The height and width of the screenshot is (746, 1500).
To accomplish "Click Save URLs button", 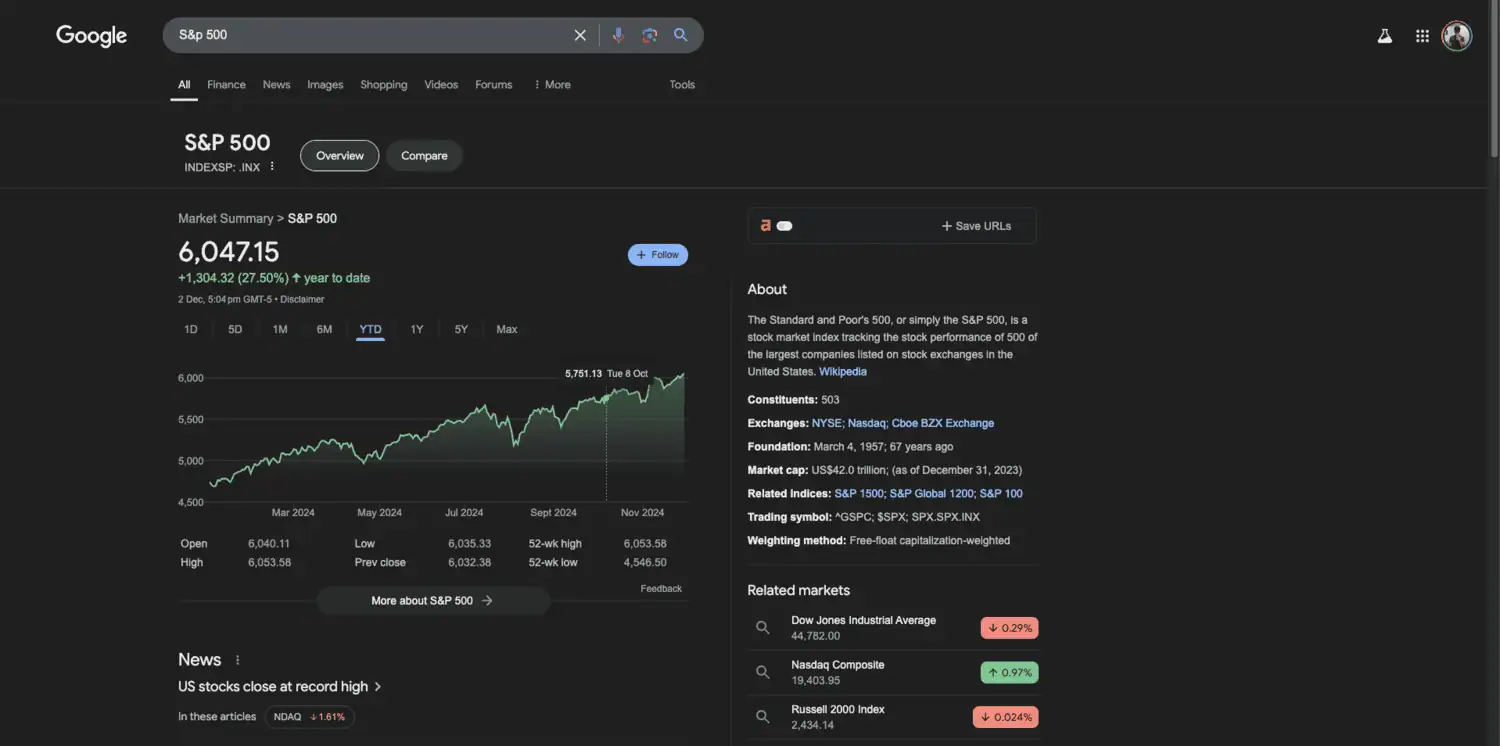I will [x=976, y=226].
